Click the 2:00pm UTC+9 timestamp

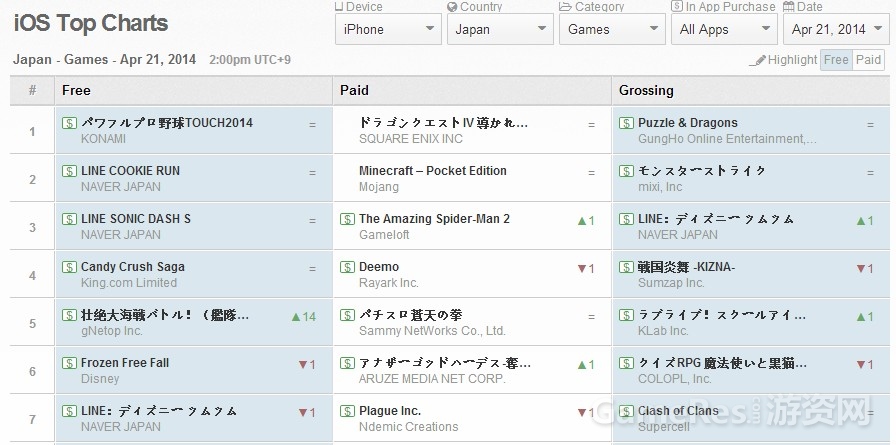[x=250, y=60]
